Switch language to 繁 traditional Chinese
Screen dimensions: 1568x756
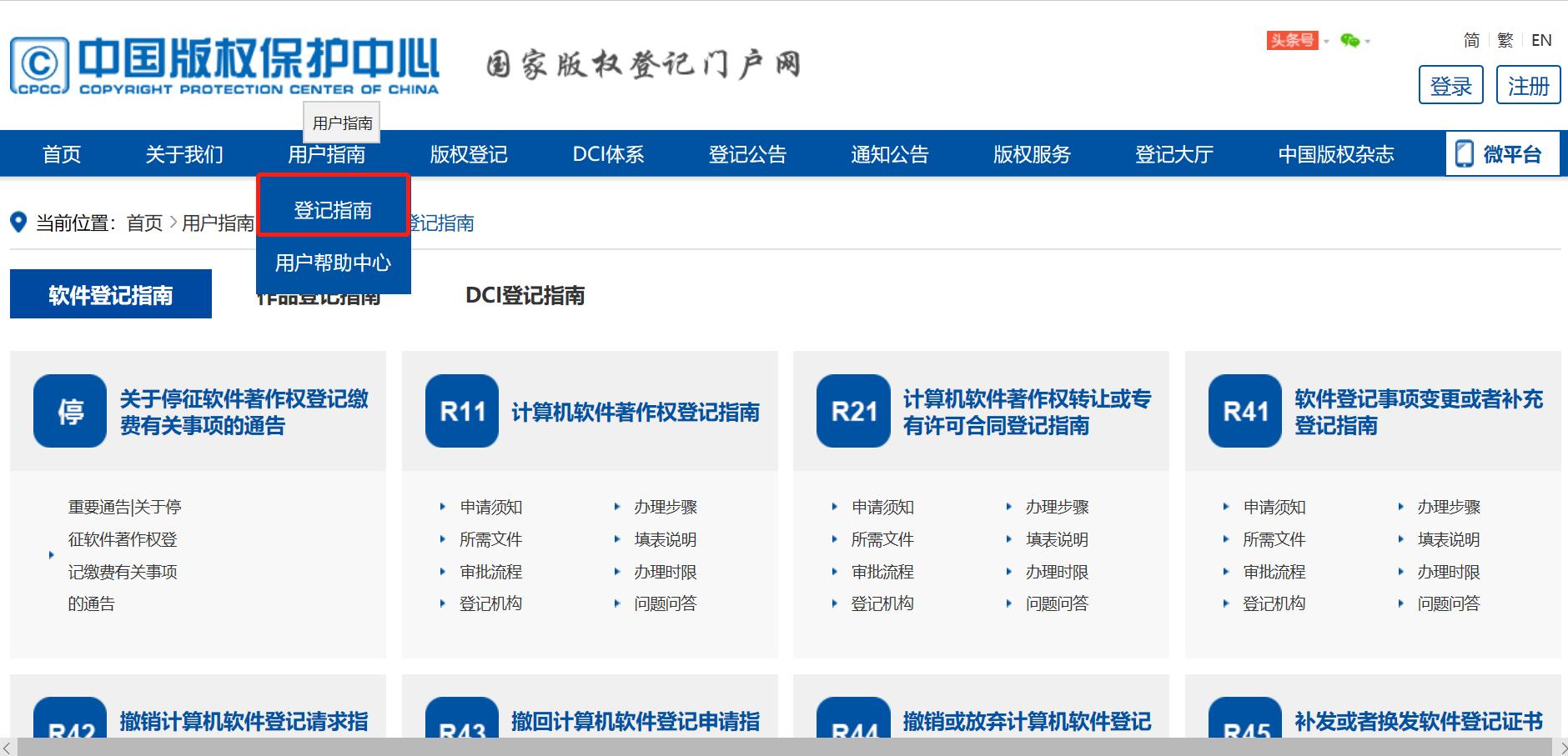coord(1505,40)
